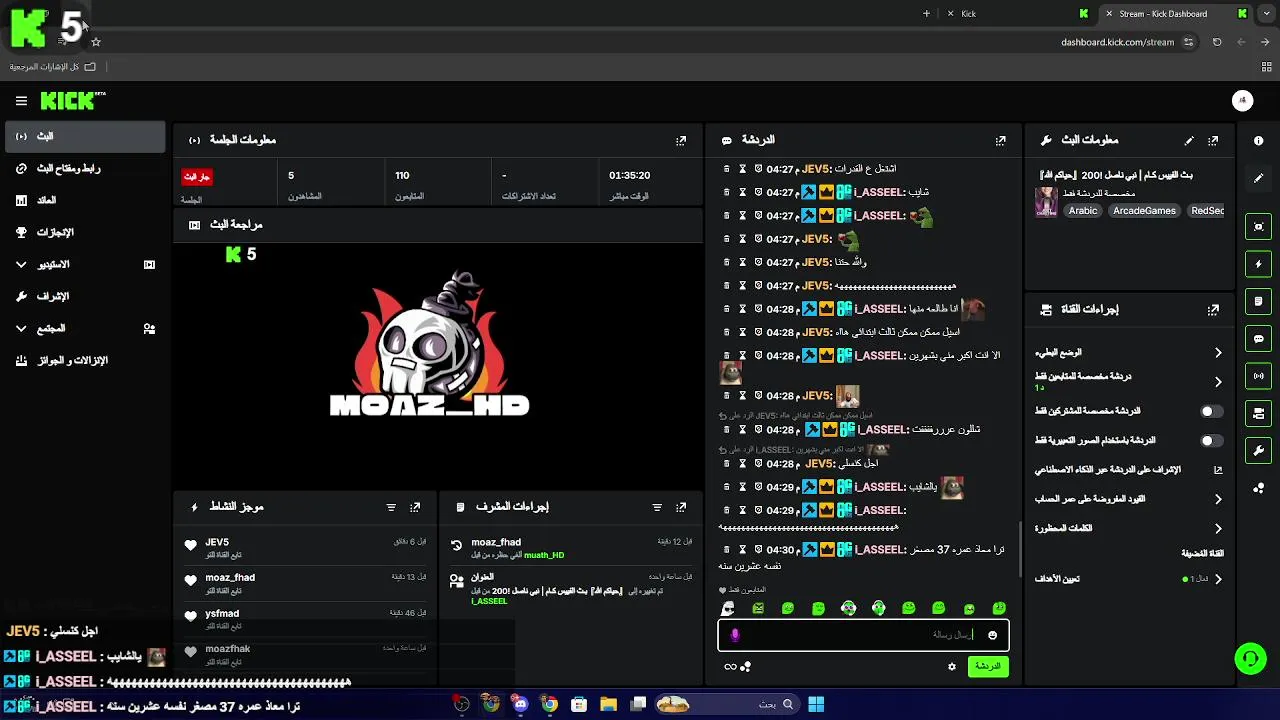Click the Windows Start button

tap(816, 705)
